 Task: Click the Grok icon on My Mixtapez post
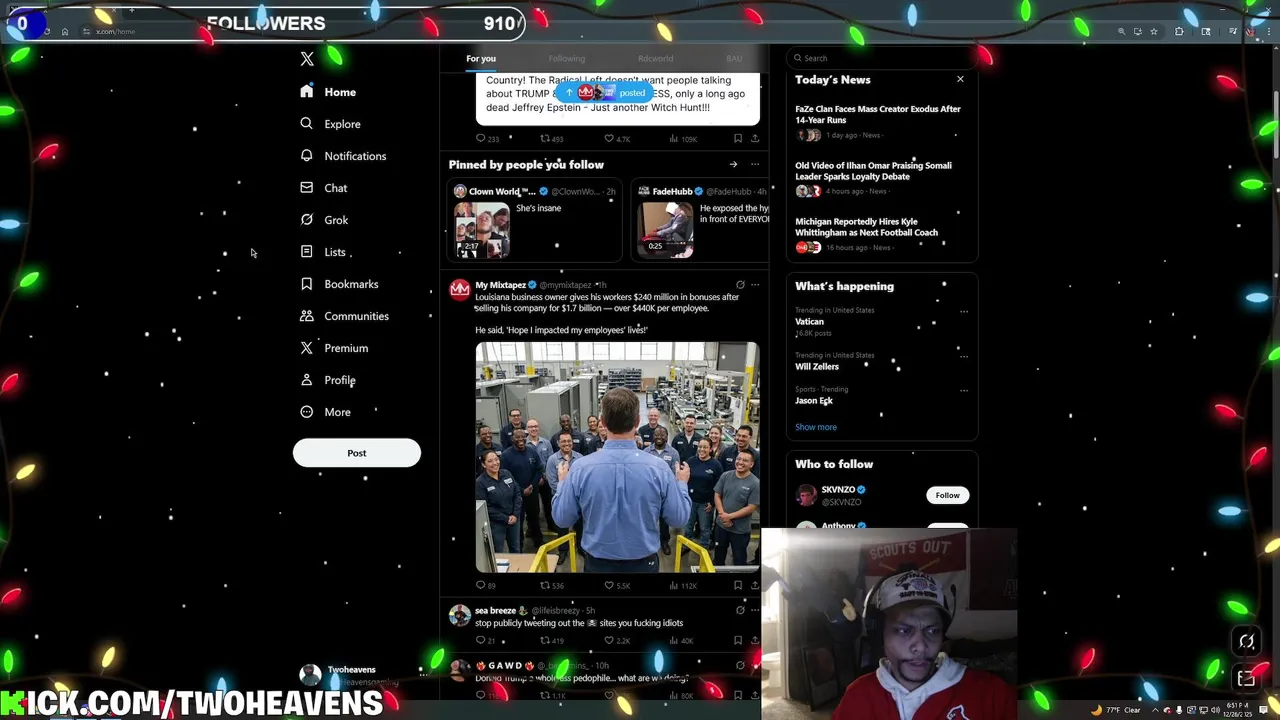(x=740, y=285)
